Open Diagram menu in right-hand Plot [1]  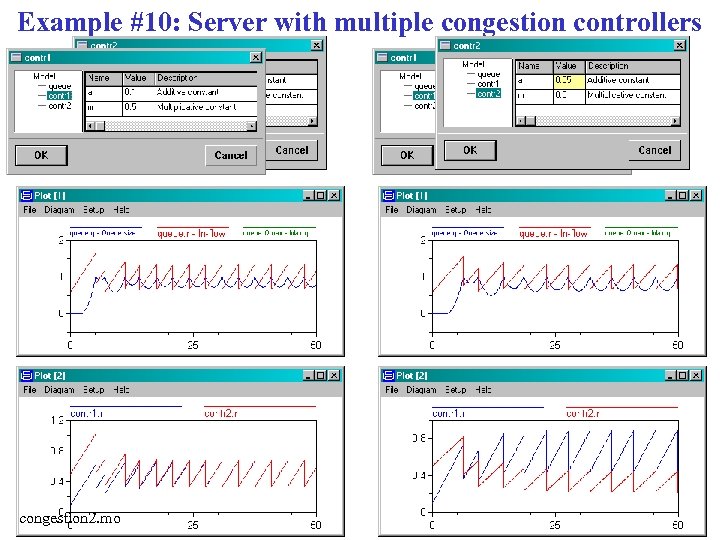point(421,210)
